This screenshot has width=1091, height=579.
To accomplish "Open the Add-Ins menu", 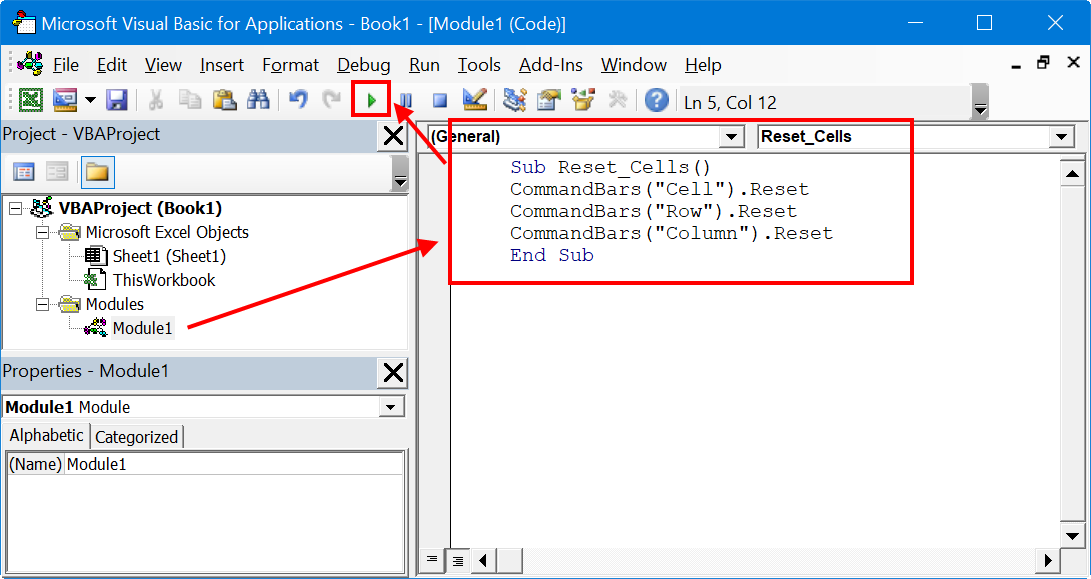I will click(x=551, y=64).
